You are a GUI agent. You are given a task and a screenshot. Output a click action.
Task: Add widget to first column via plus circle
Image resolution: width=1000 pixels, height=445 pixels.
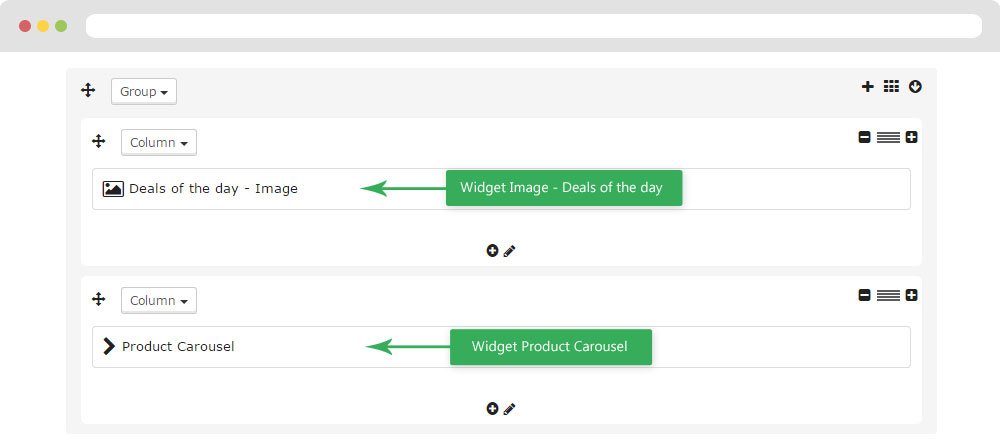coord(492,251)
